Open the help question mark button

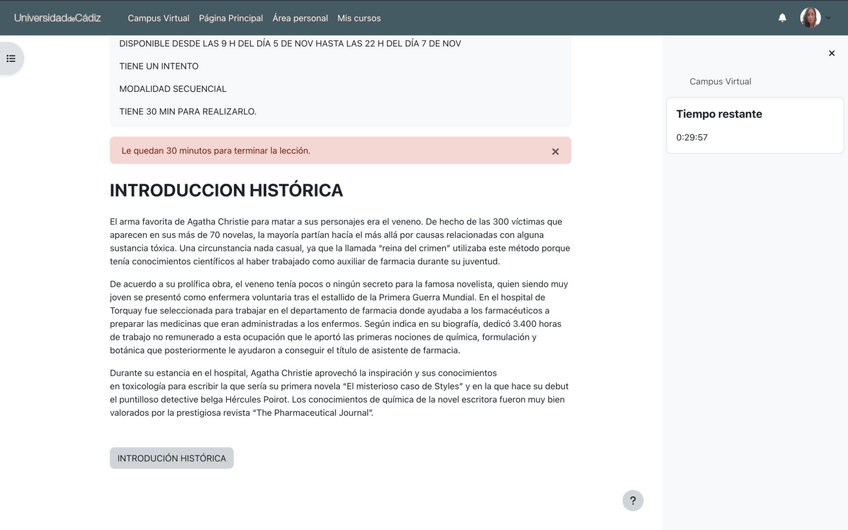click(633, 500)
